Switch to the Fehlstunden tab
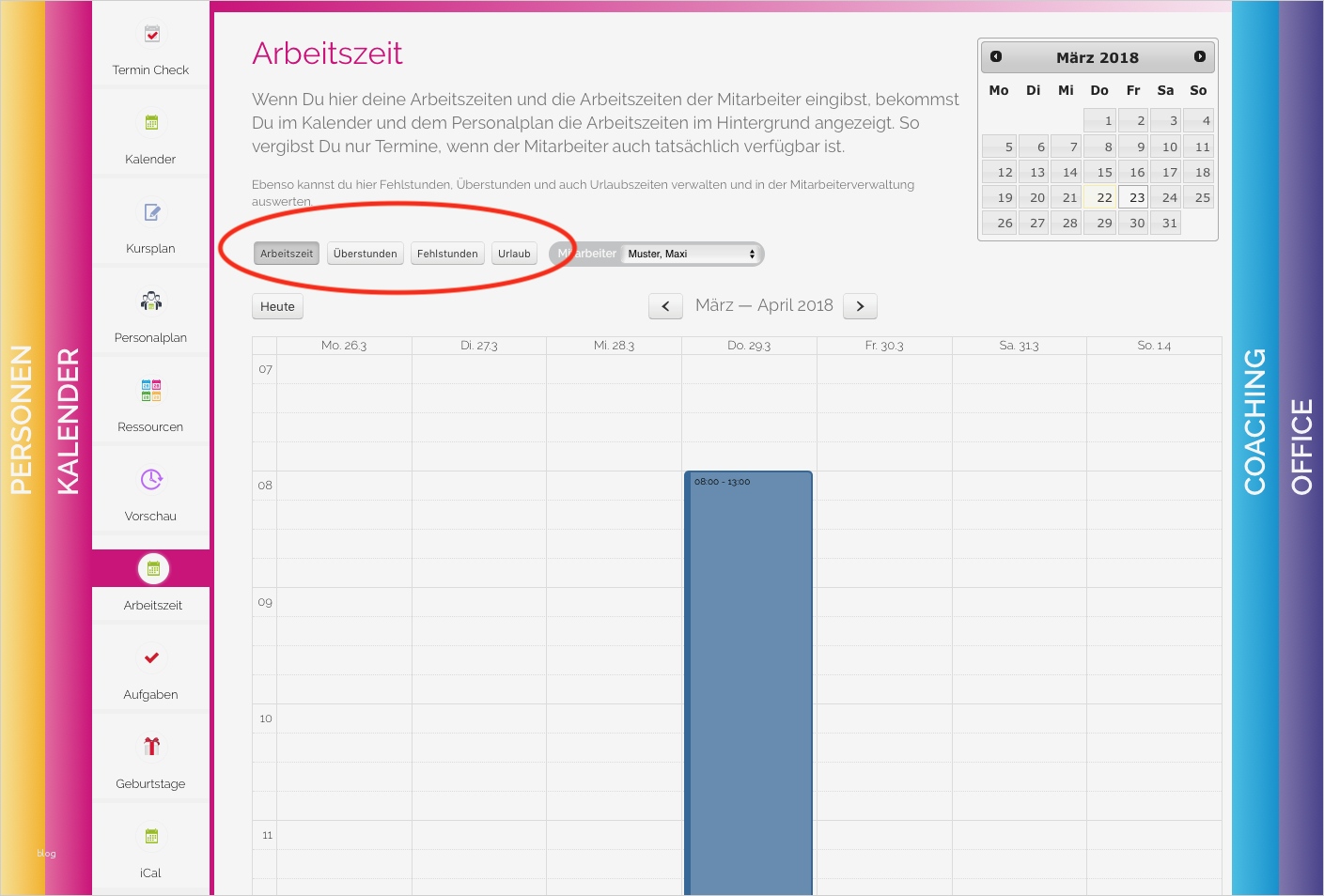Image resolution: width=1324 pixels, height=896 pixels. (x=447, y=254)
